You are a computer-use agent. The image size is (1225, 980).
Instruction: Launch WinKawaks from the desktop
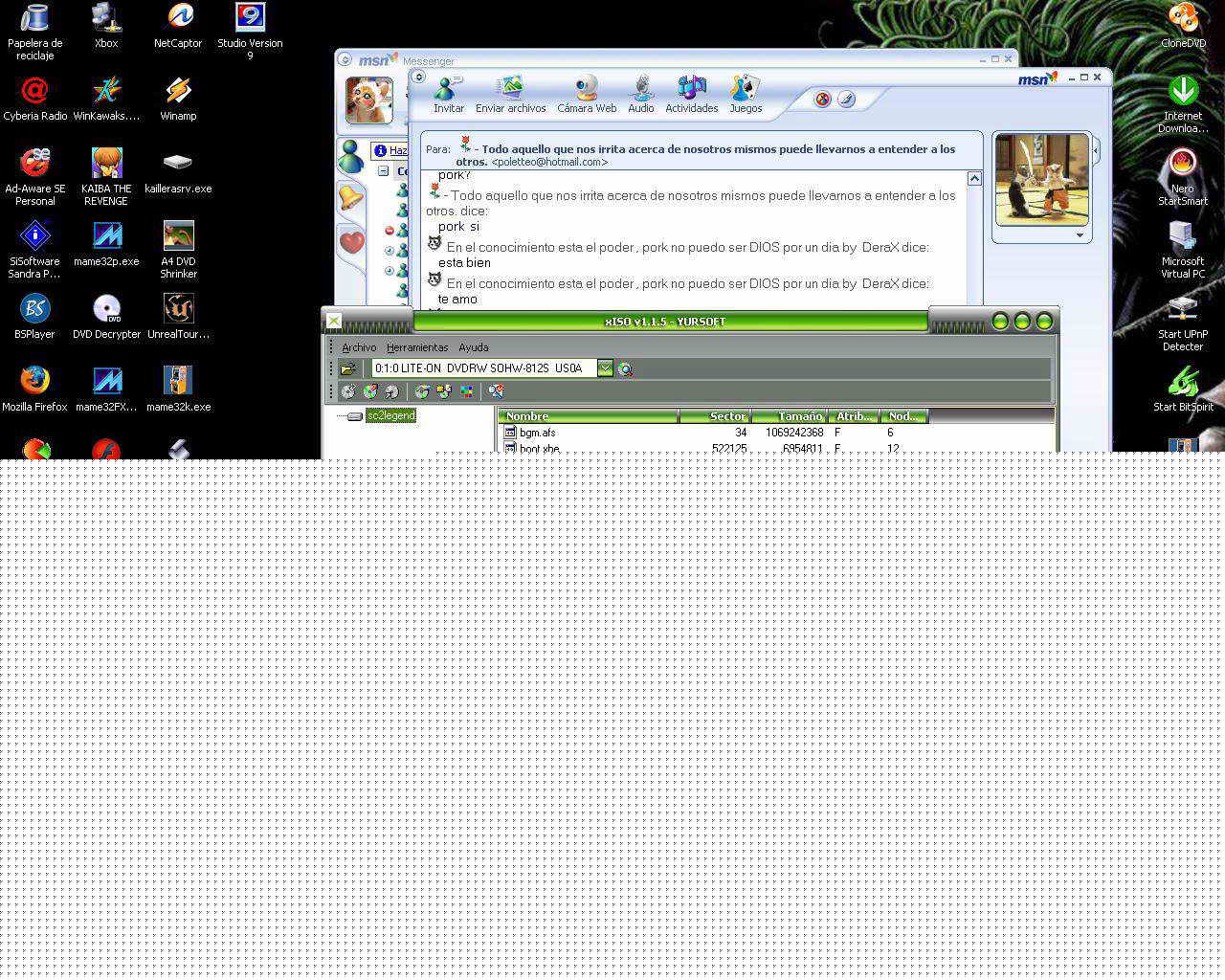click(x=106, y=99)
